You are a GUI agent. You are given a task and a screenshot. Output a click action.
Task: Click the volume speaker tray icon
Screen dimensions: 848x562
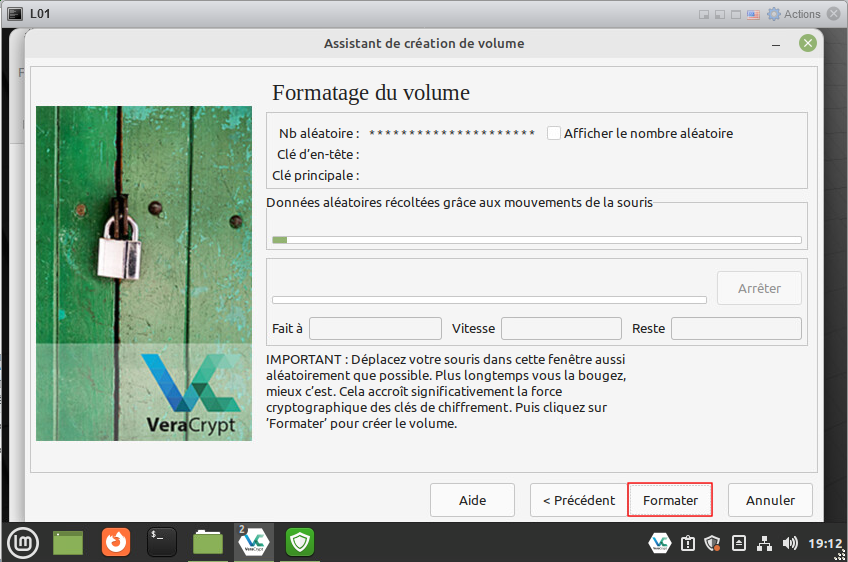(790, 543)
